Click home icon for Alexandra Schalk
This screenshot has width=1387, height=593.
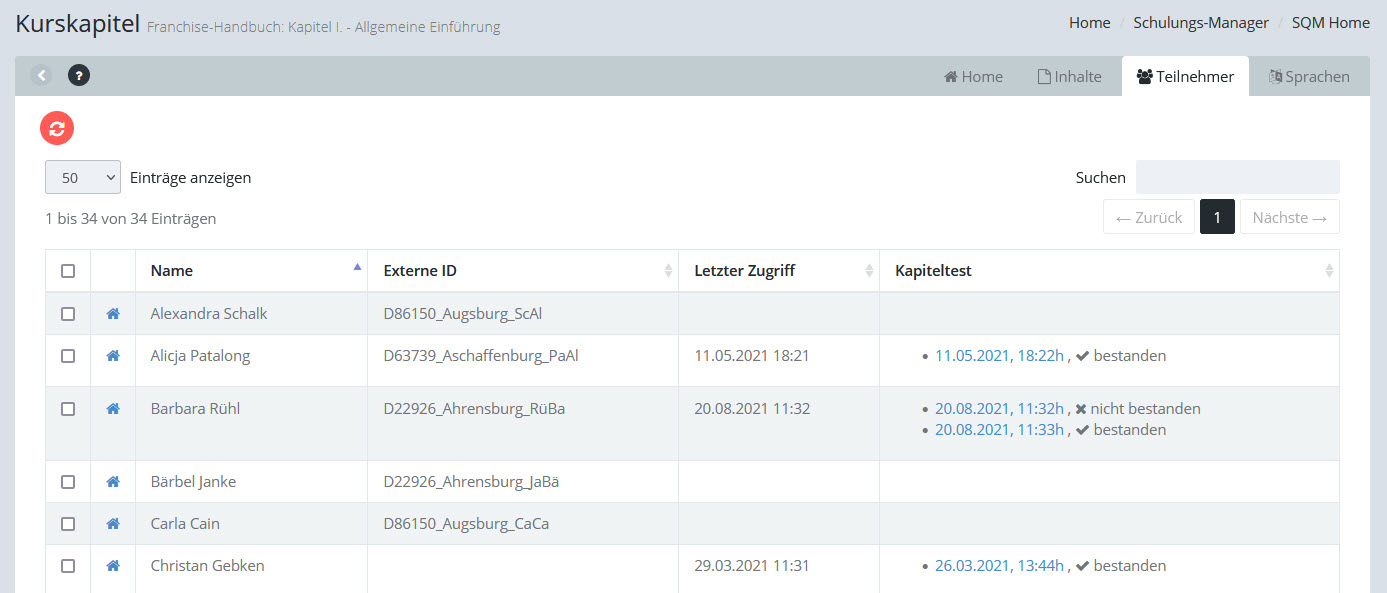pos(113,314)
